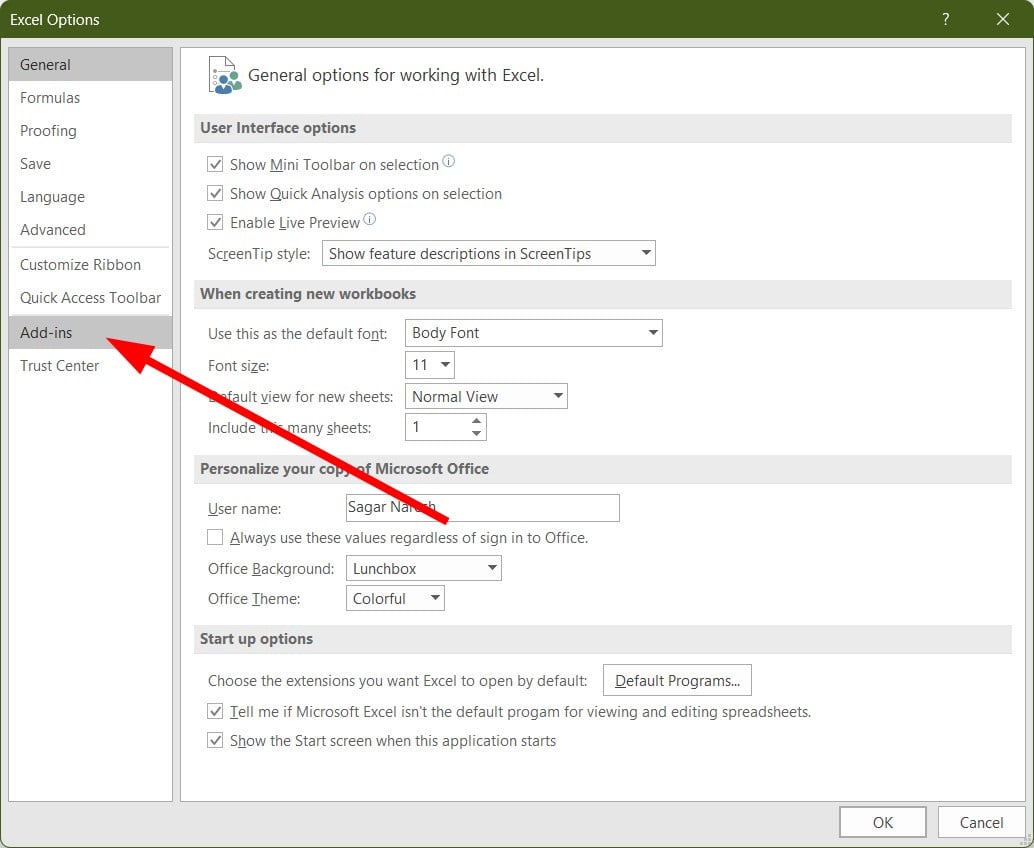Image resolution: width=1034 pixels, height=848 pixels.
Task: Click the General options people icon
Action: [x=224, y=75]
